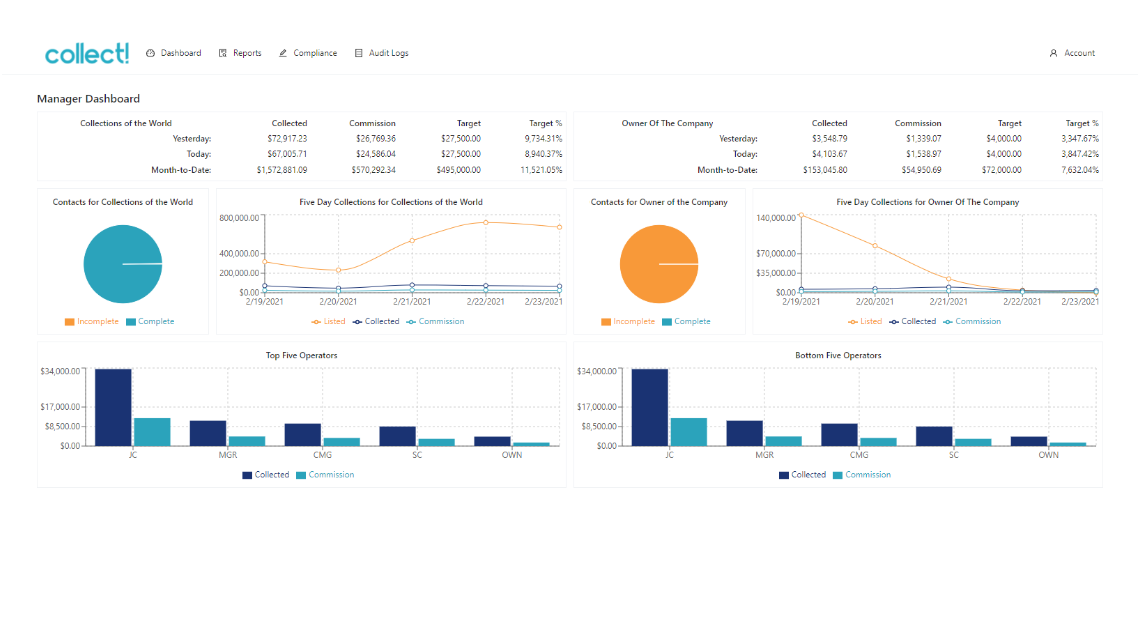Go to the Compliance page
Image resolution: width=1140 pixels, height=633 pixels.
[x=315, y=53]
